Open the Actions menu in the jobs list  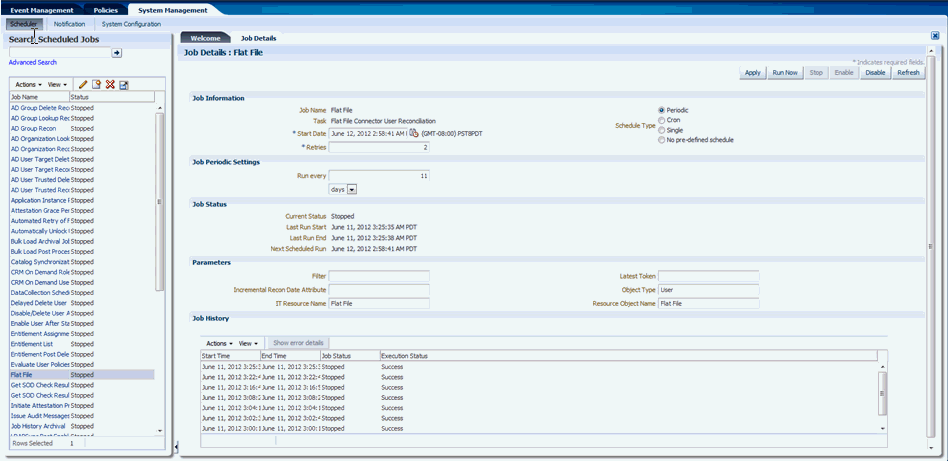(28, 85)
